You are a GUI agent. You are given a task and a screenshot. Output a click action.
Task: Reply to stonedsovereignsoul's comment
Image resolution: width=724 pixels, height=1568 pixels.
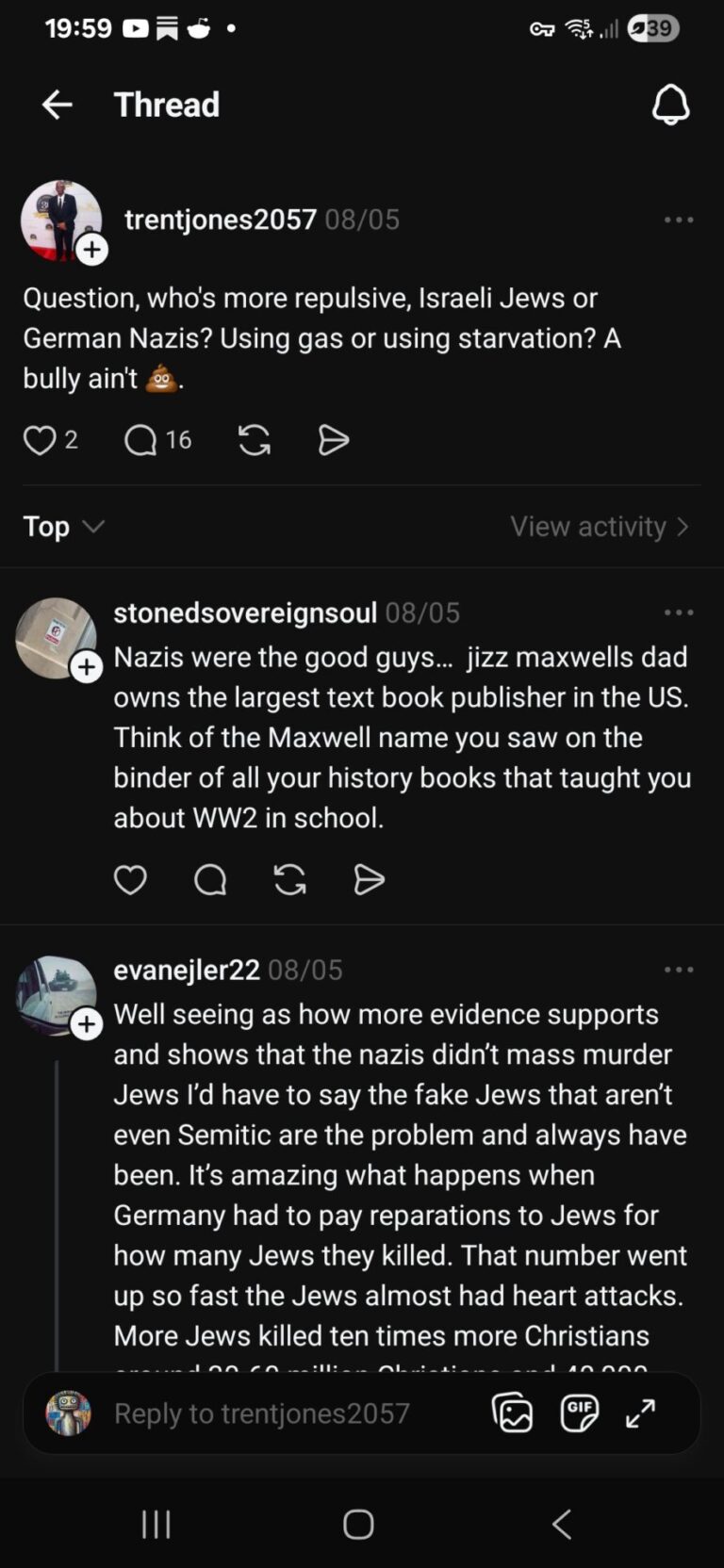coord(210,879)
